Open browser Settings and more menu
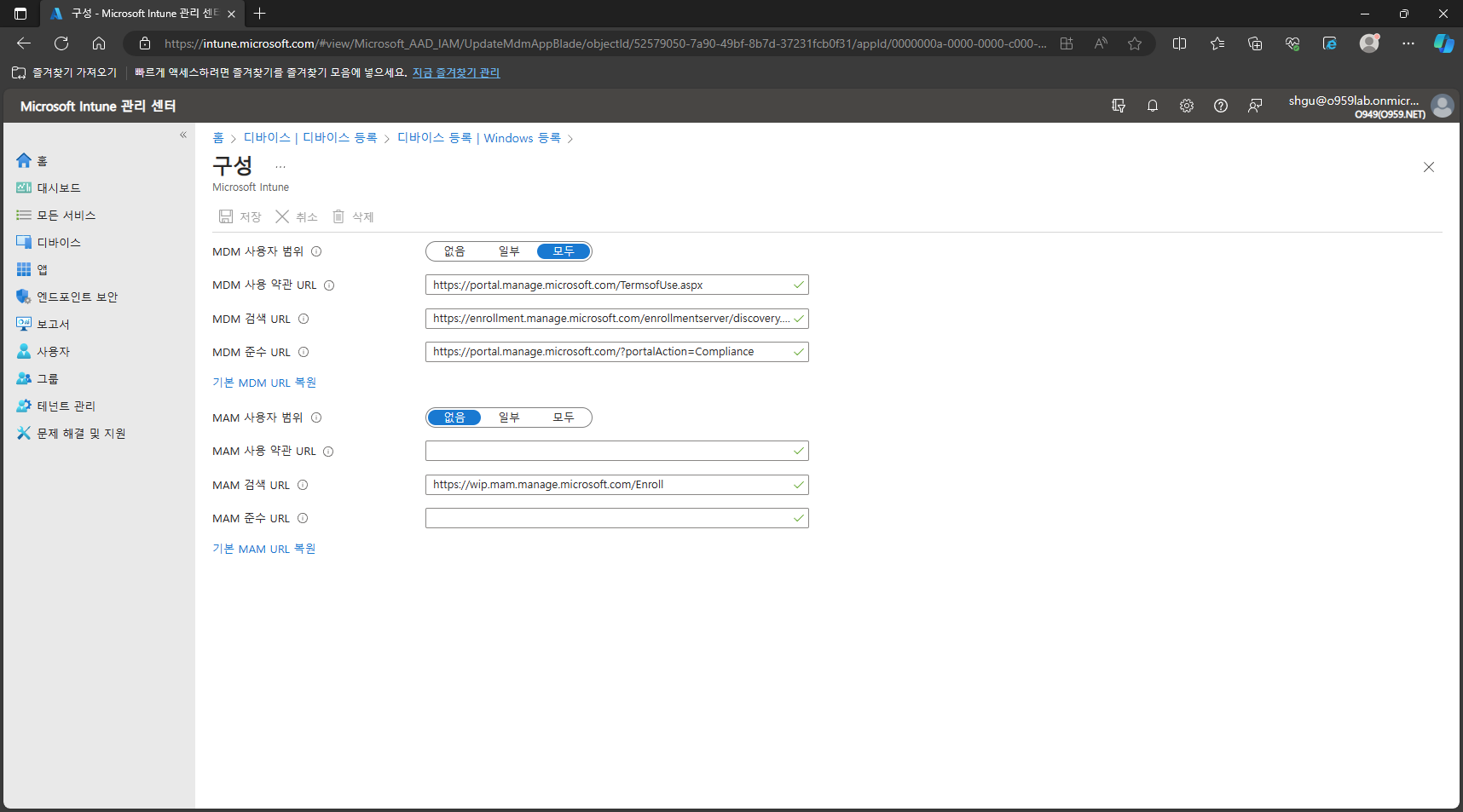Screen dimensions: 1463x812 tap(1408, 43)
